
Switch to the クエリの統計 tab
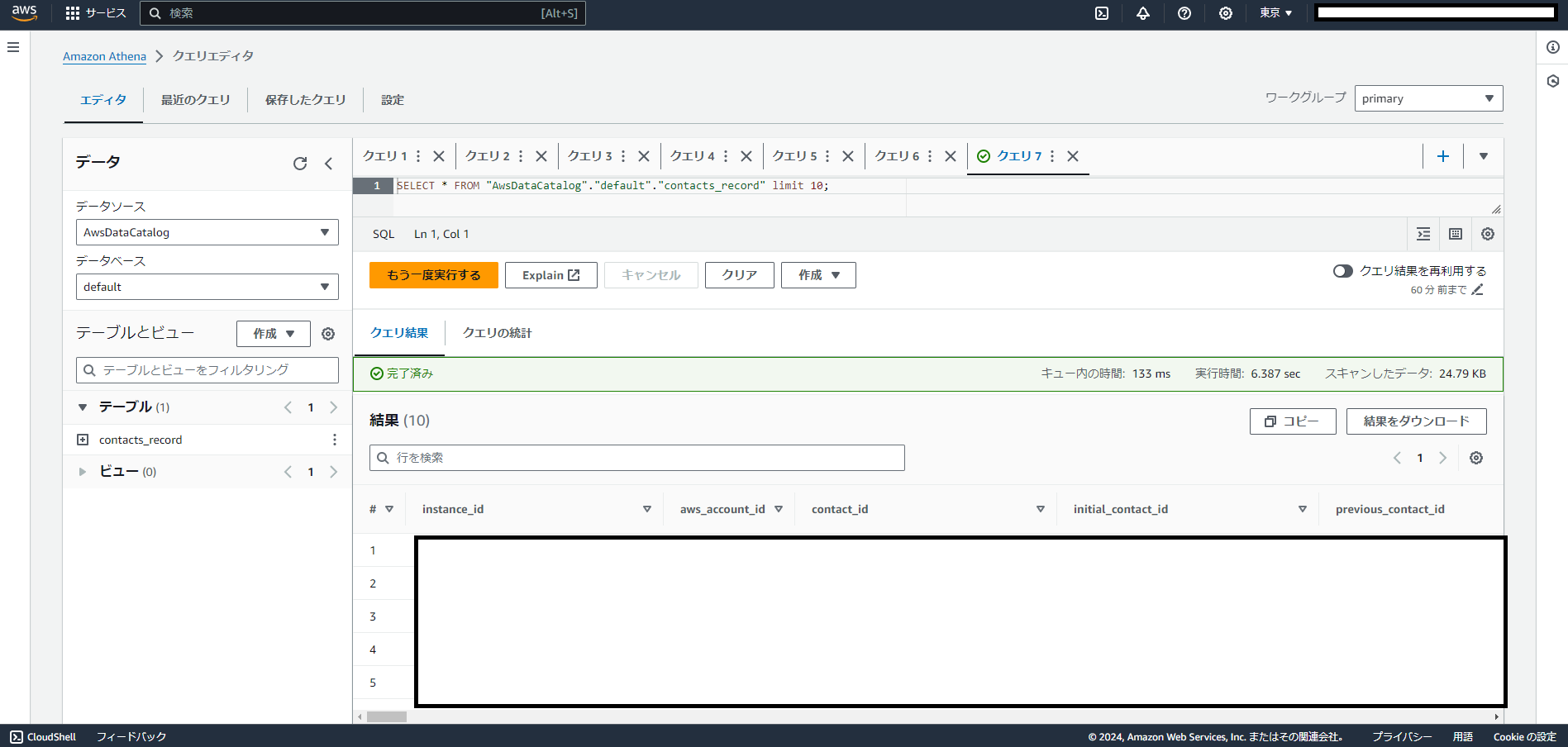click(x=497, y=333)
